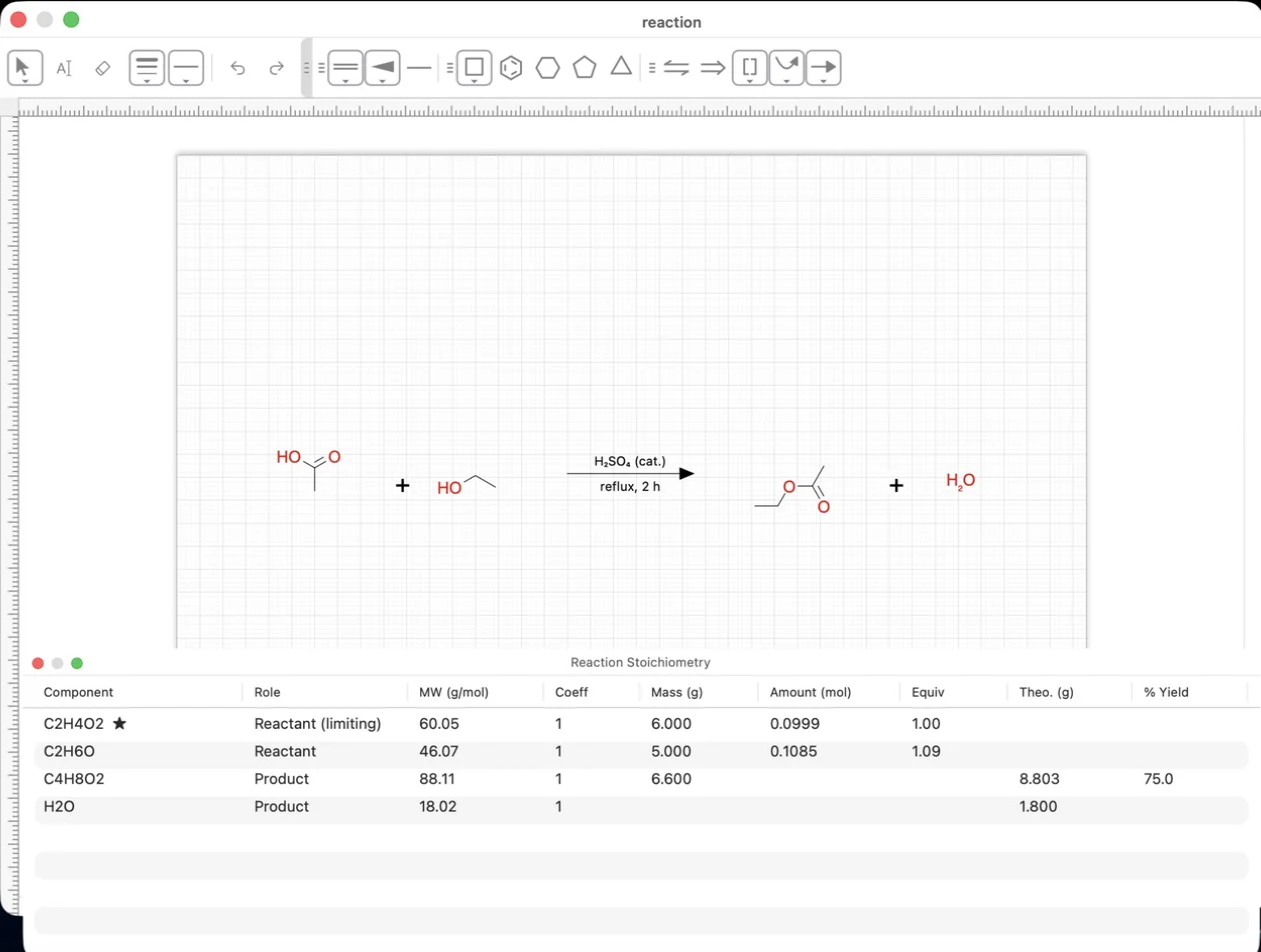The image size is (1261, 952).
Task: Click the Equiv column header
Action: click(x=928, y=692)
